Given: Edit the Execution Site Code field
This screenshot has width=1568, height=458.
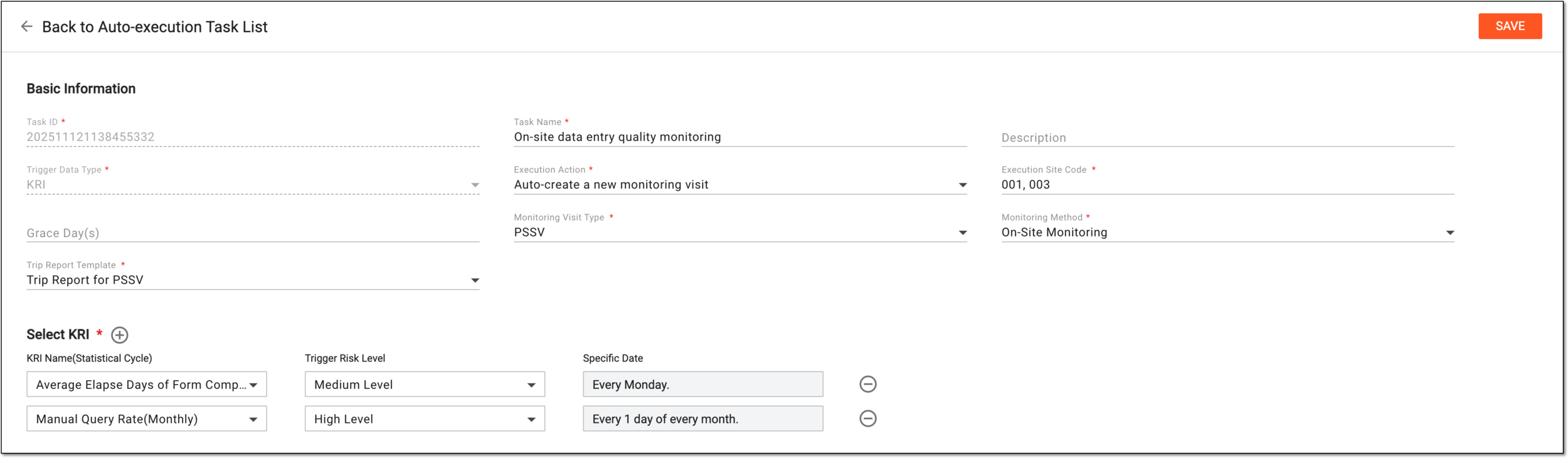Looking at the screenshot, I should coord(1227,184).
